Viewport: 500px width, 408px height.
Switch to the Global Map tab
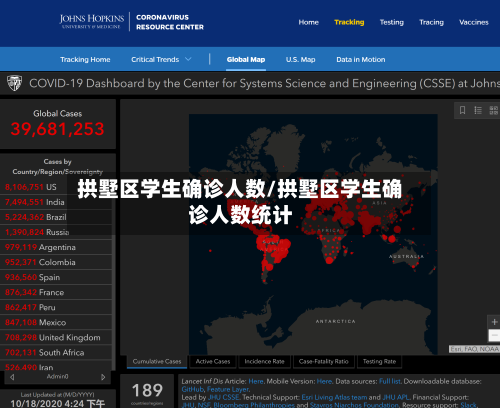[x=246, y=59]
